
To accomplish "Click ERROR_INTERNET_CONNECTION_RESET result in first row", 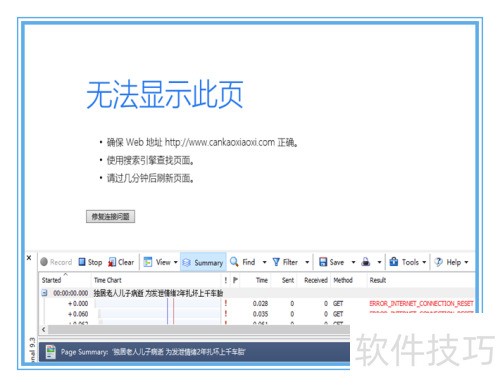I will pos(421,303).
